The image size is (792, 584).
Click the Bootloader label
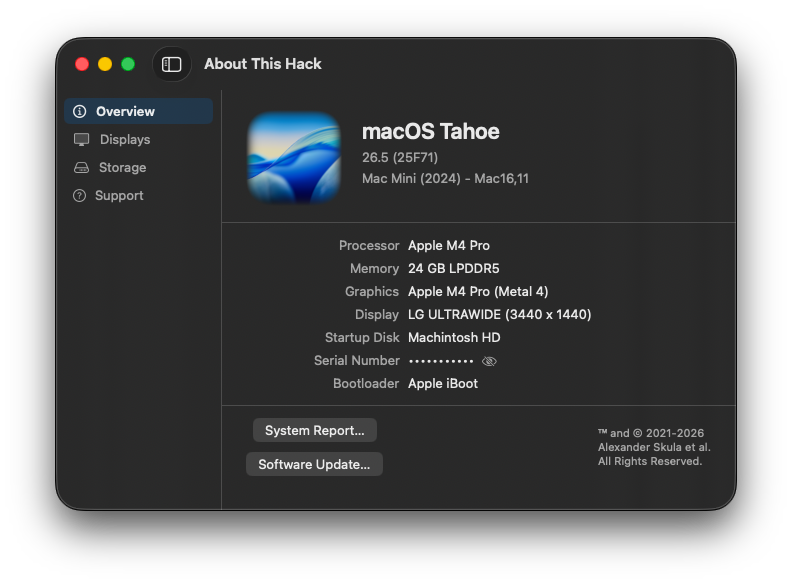tap(366, 383)
